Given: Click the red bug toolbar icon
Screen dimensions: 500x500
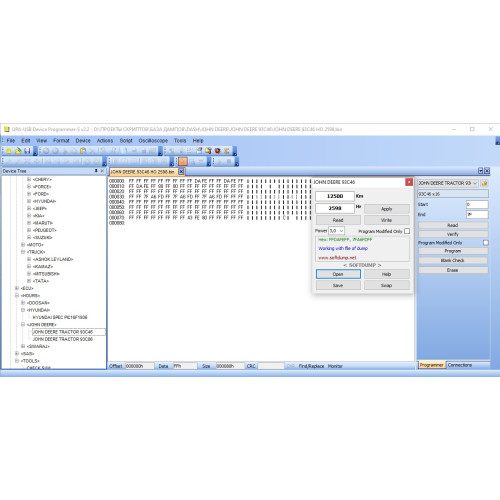Looking at the screenshot, I should pyautogui.click(x=217, y=151).
